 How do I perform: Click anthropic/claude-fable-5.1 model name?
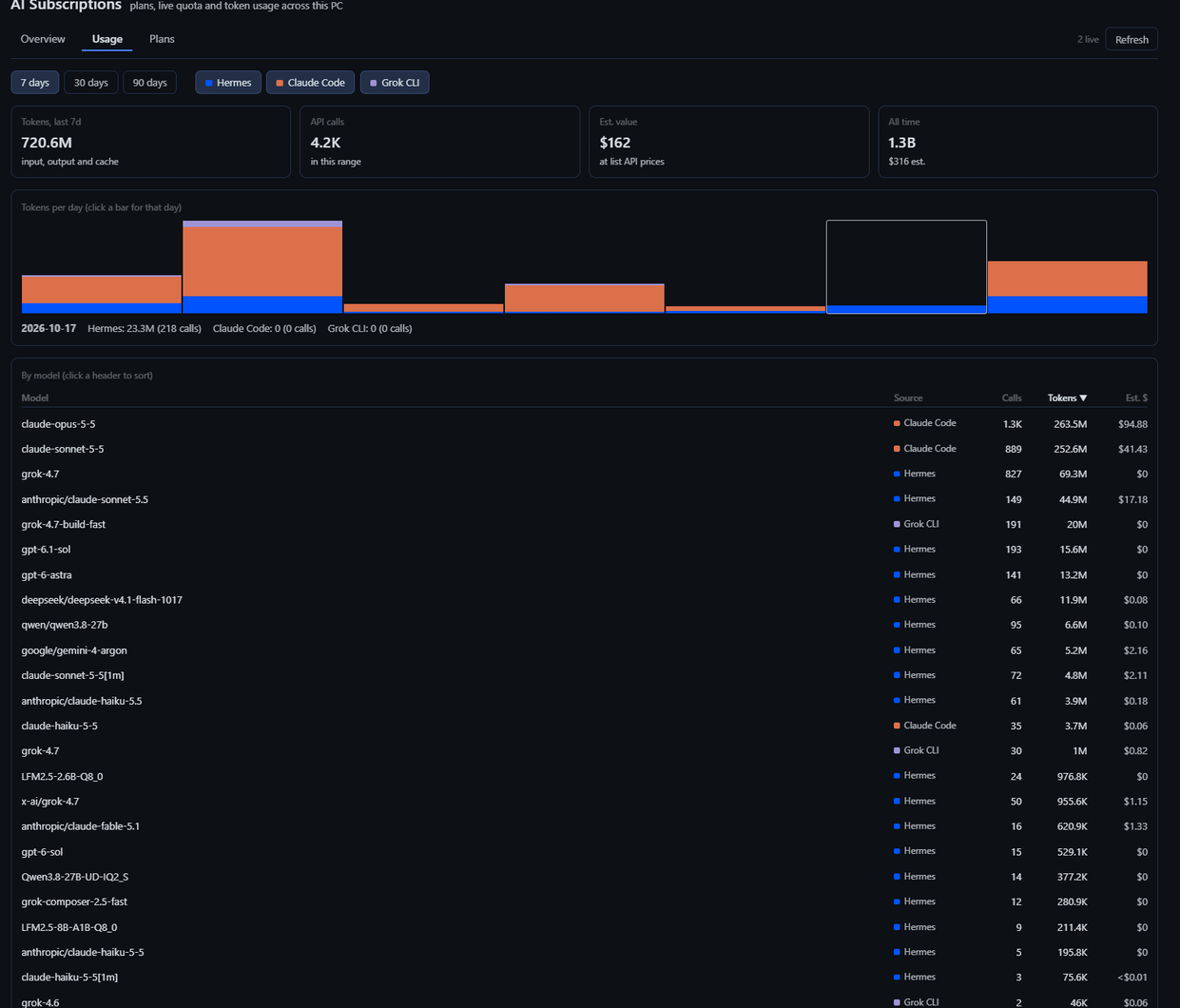[81, 826]
